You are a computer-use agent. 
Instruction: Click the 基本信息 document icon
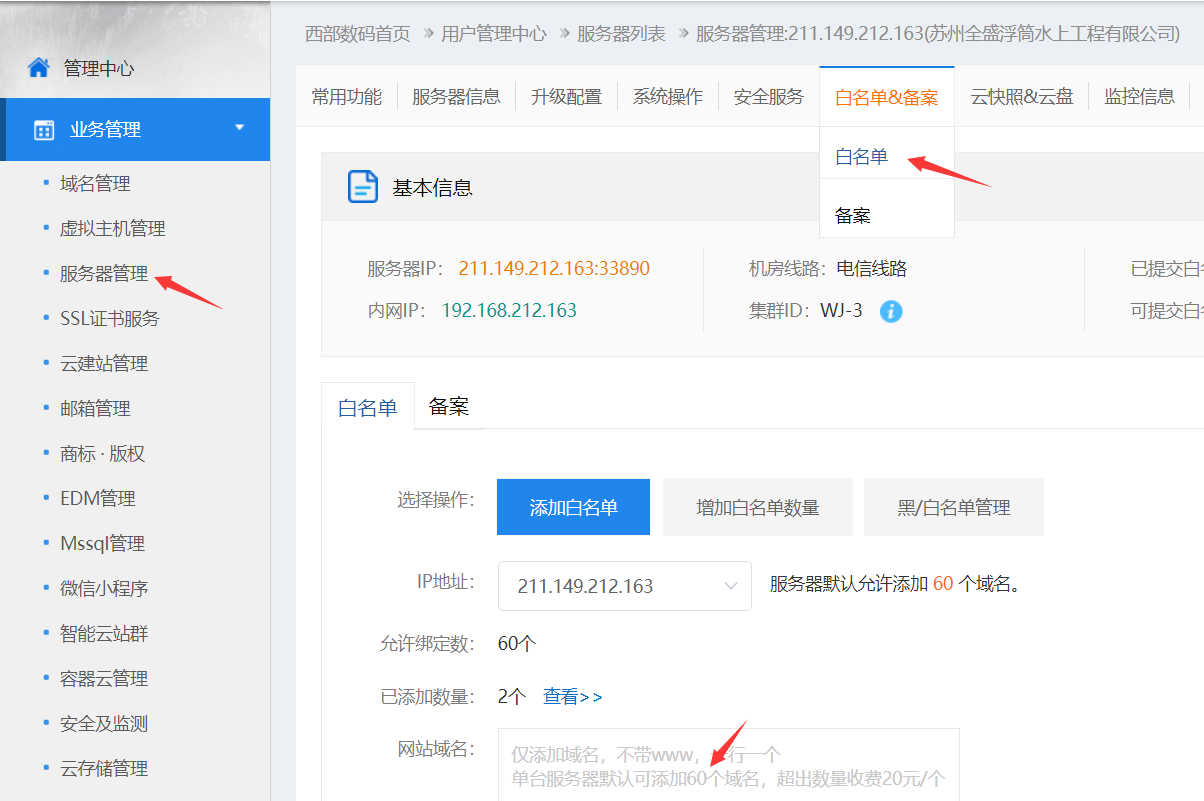[x=362, y=187]
